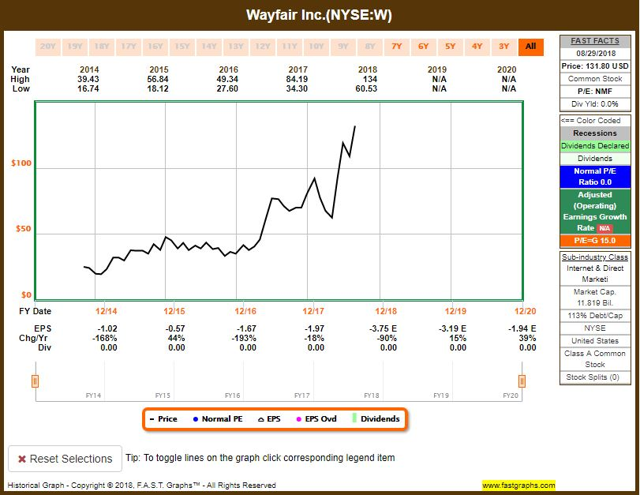Click the 12/14 FY date label

pyautogui.click(x=106, y=311)
